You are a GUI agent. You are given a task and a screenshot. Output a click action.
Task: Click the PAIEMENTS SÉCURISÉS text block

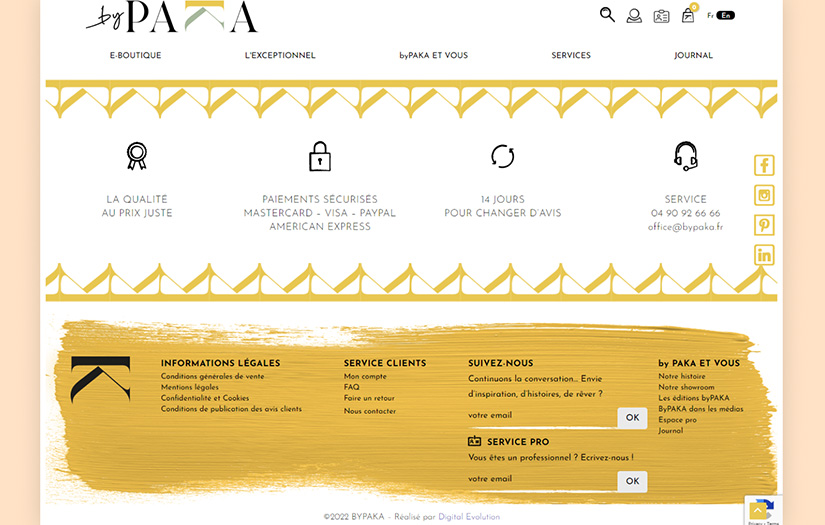click(x=320, y=213)
